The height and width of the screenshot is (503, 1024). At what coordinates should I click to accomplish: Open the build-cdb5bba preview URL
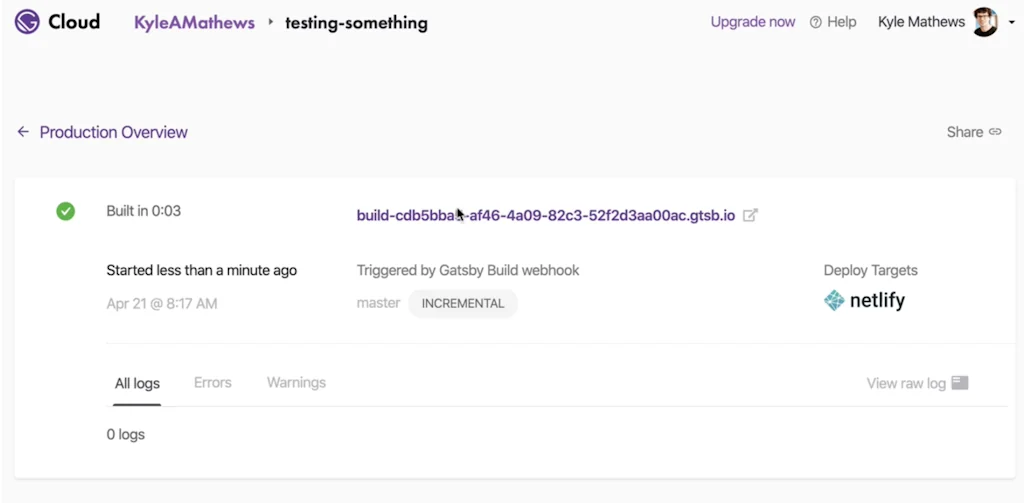pyautogui.click(x=545, y=215)
